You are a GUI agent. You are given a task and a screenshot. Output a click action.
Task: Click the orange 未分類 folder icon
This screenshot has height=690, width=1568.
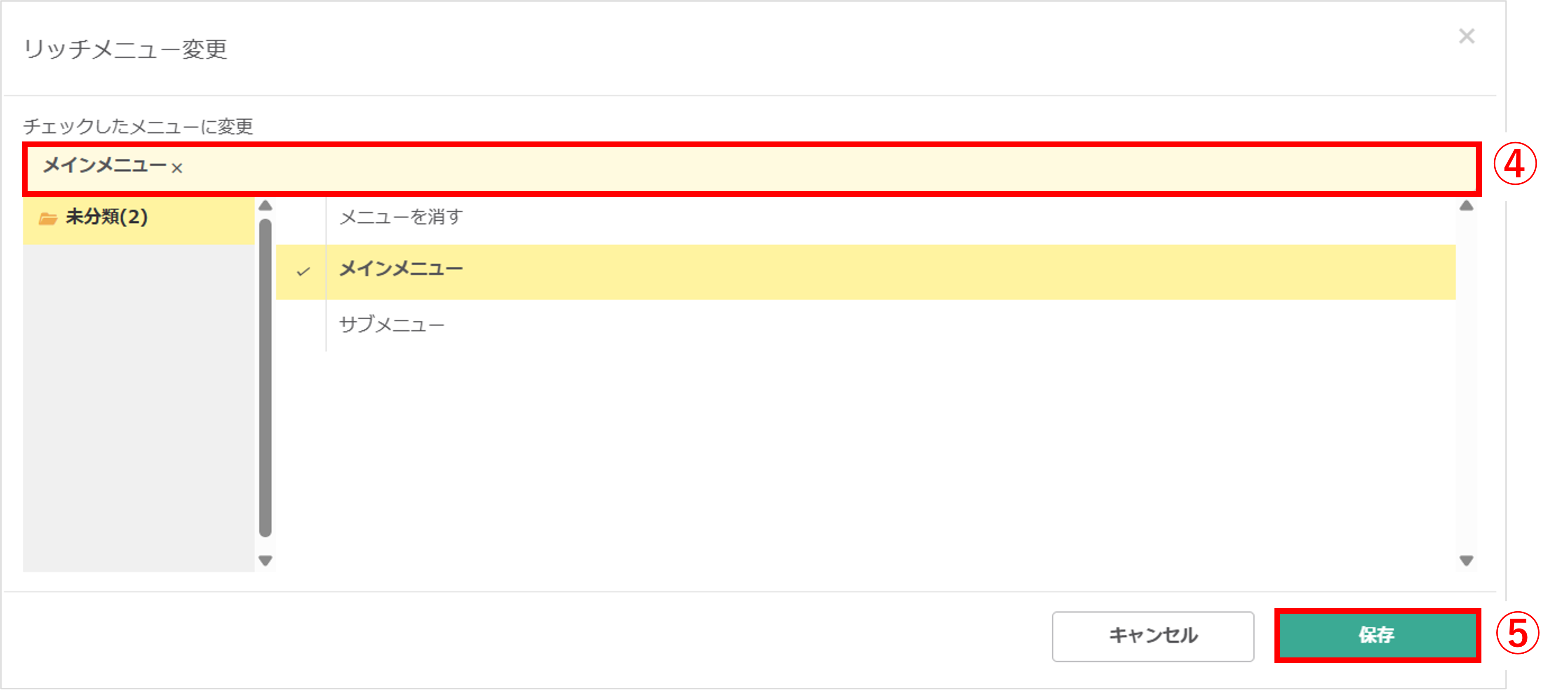click(x=47, y=218)
